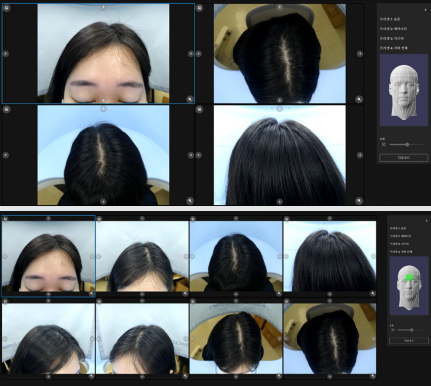Click the button below the upper panel slider

coord(404,158)
